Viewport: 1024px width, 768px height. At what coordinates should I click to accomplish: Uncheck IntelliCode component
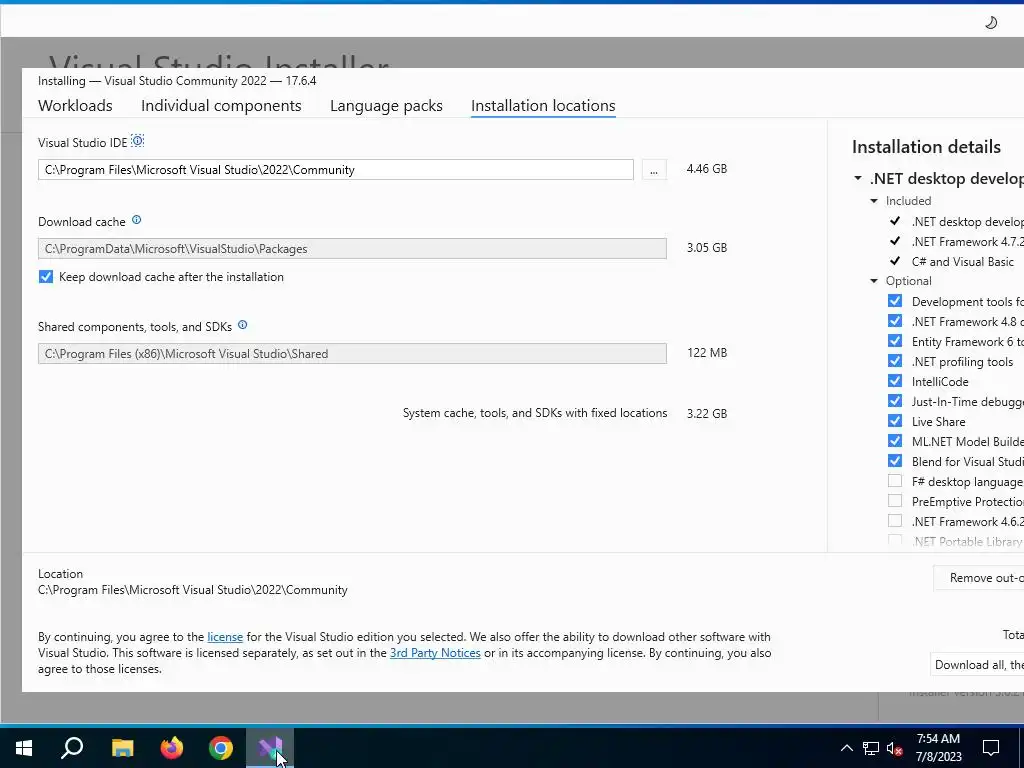895,381
